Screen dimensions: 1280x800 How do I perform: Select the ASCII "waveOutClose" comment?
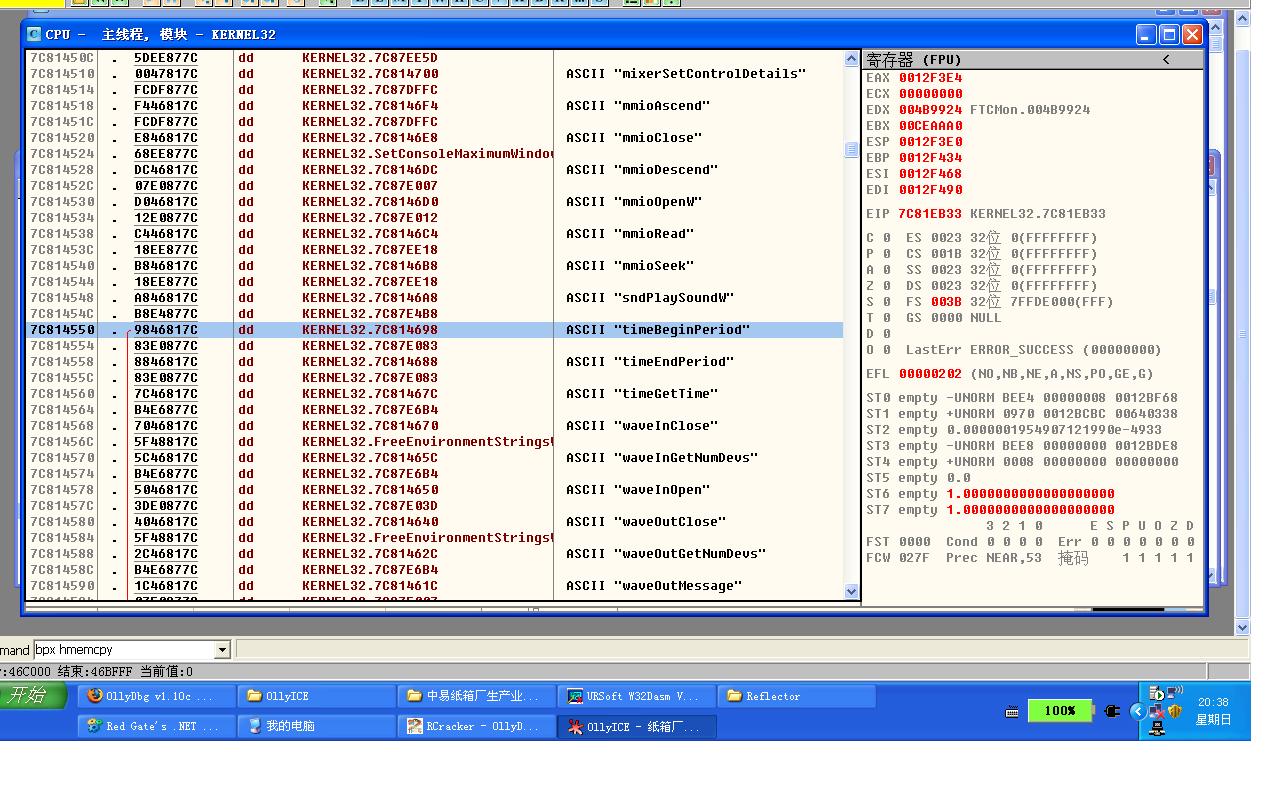coord(645,522)
